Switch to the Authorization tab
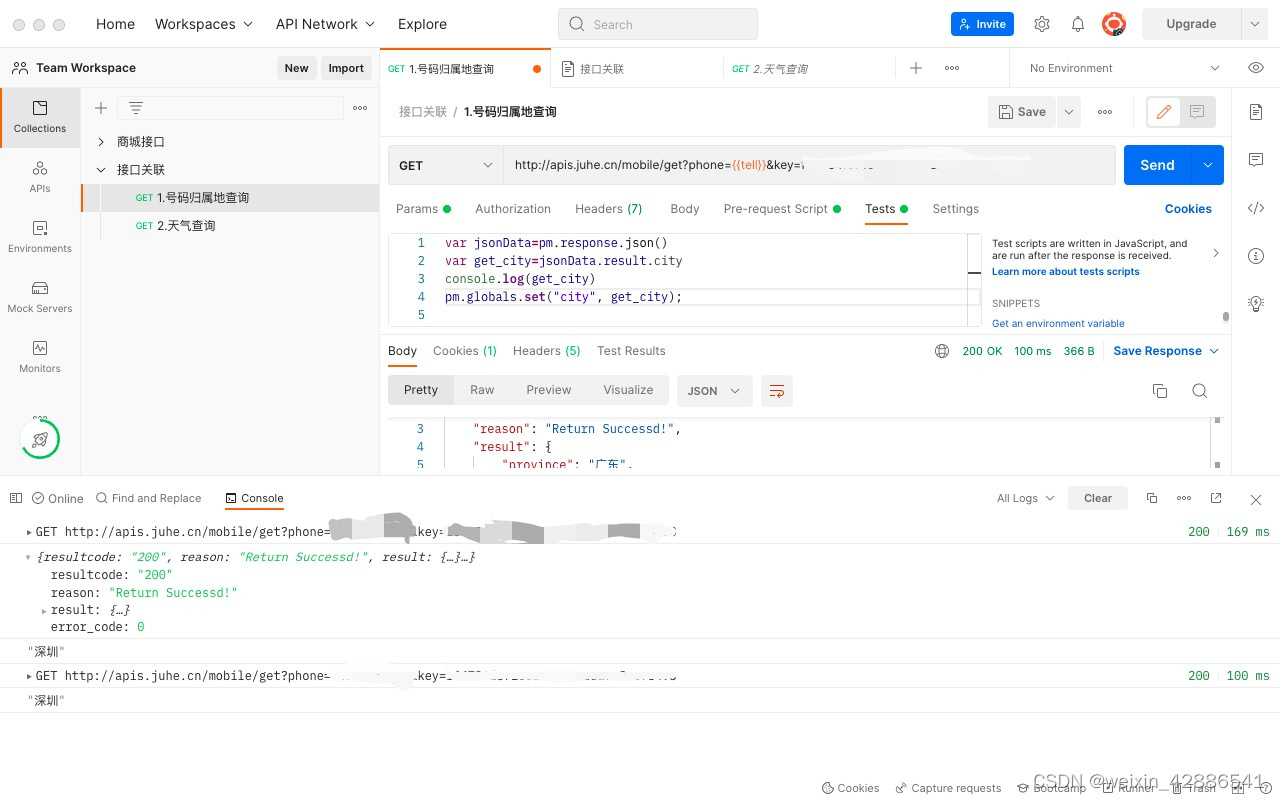Screen dimensions: 1280x800 pyautogui.click(x=513, y=209)
